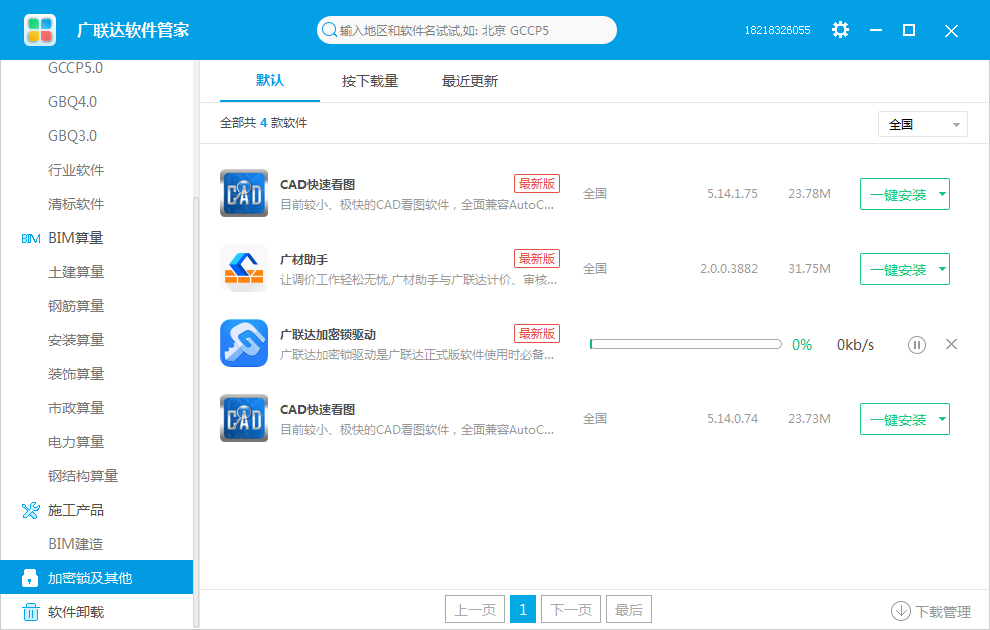
Task: Open 市政算量 category
Action: tap(76, 408)
